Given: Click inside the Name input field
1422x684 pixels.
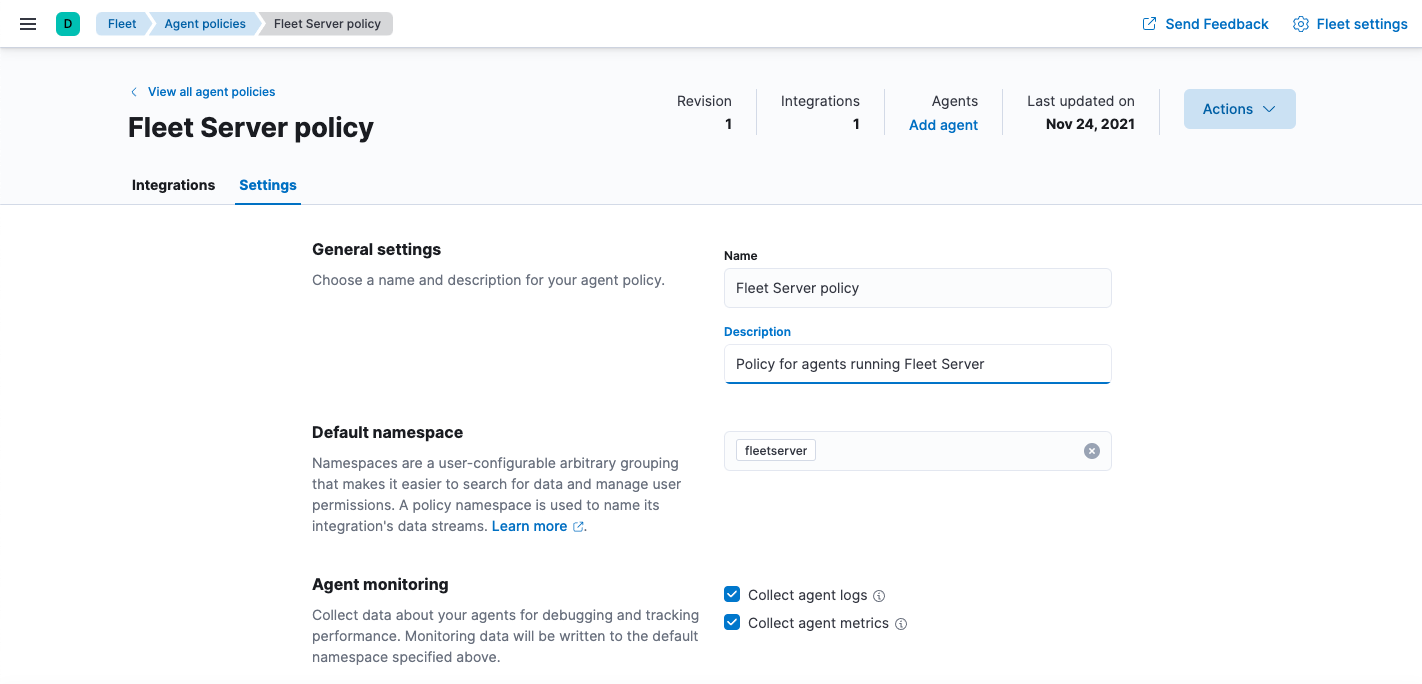Looking at the screenshot, I should (x=917, y=288).
